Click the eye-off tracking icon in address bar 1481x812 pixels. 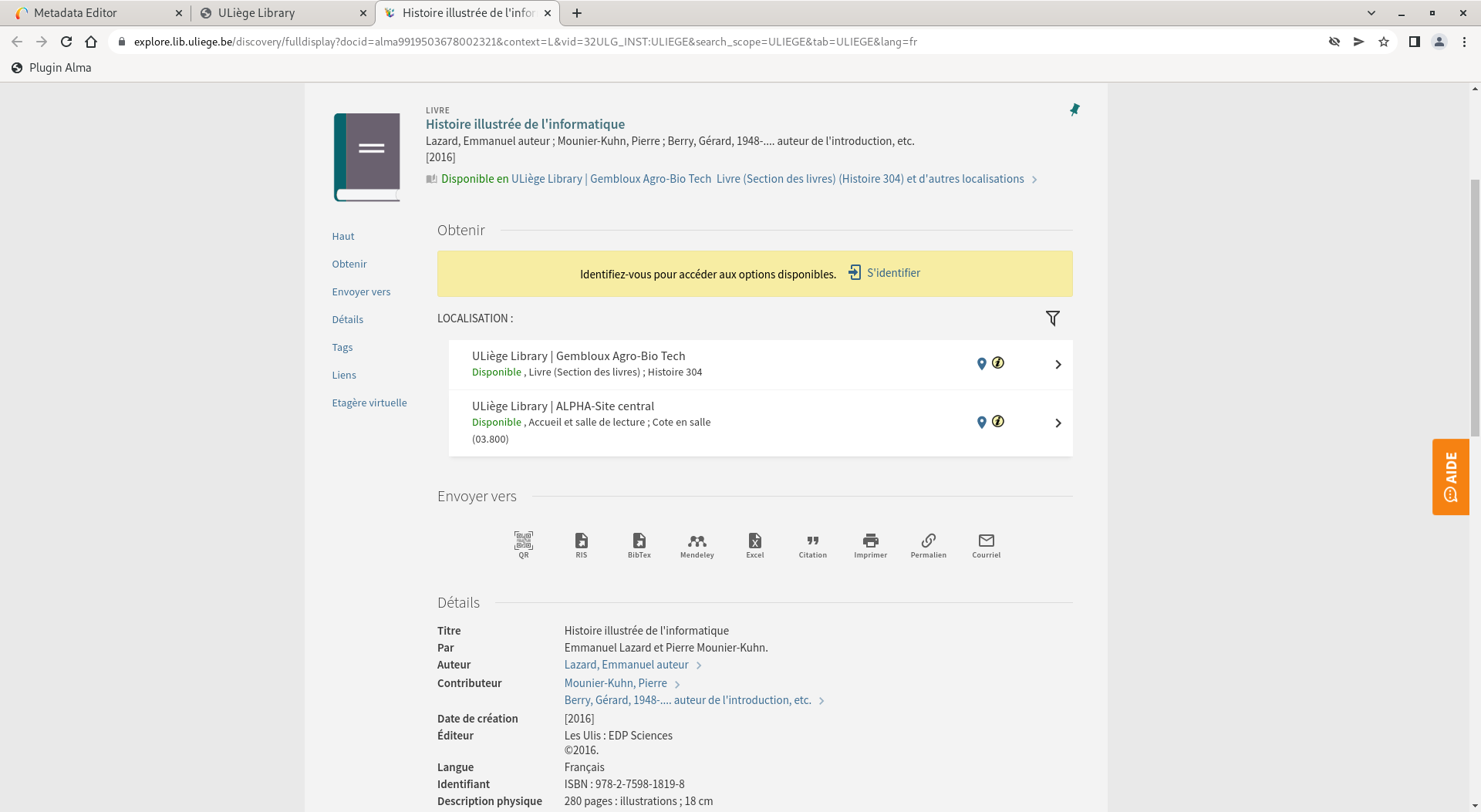[x=1334, y=42]
